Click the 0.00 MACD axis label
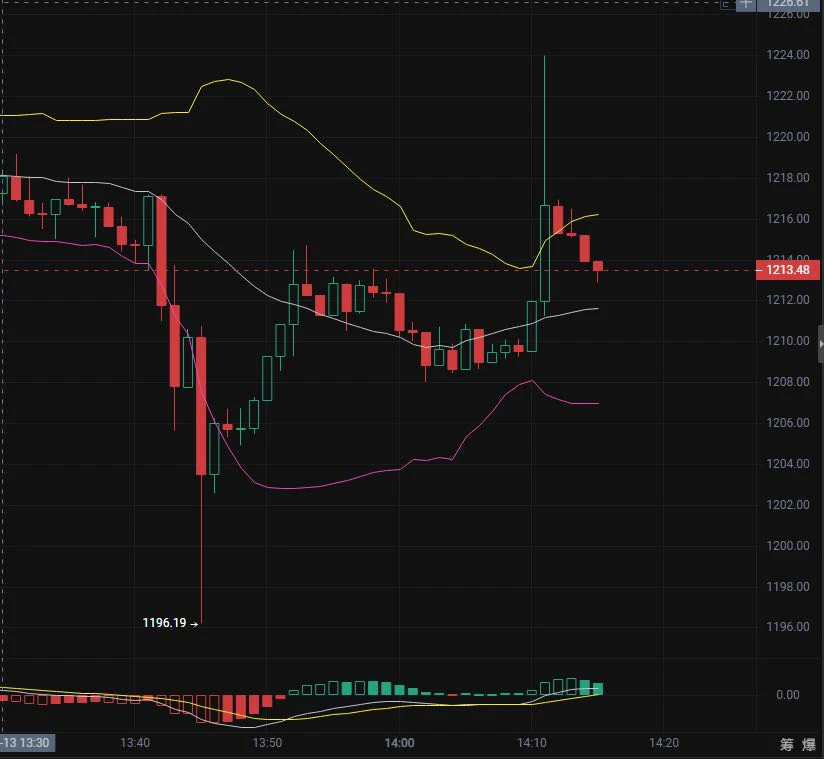Viewport: 824px width, 759px height. 788,695
